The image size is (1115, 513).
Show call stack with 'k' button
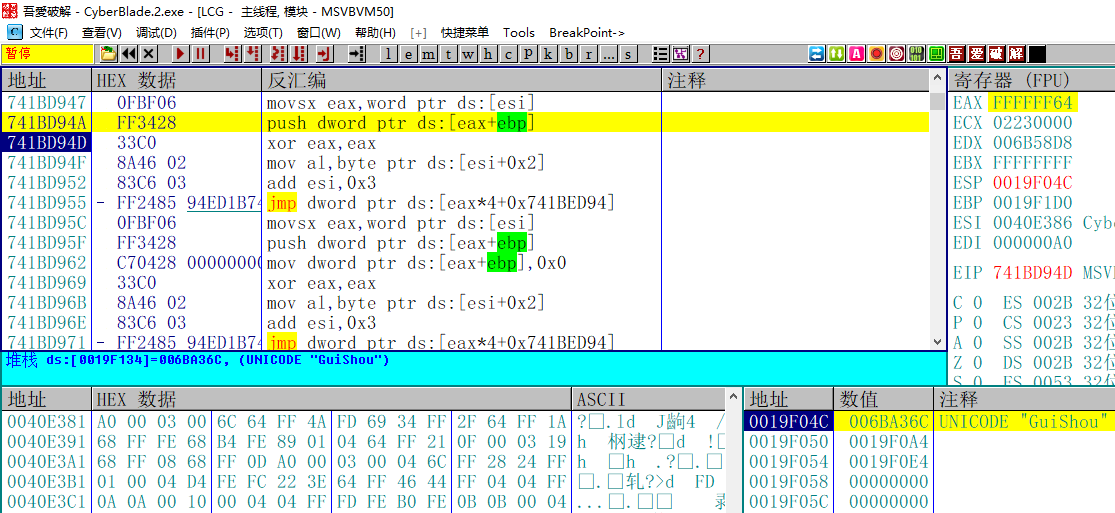coord(548,54)
